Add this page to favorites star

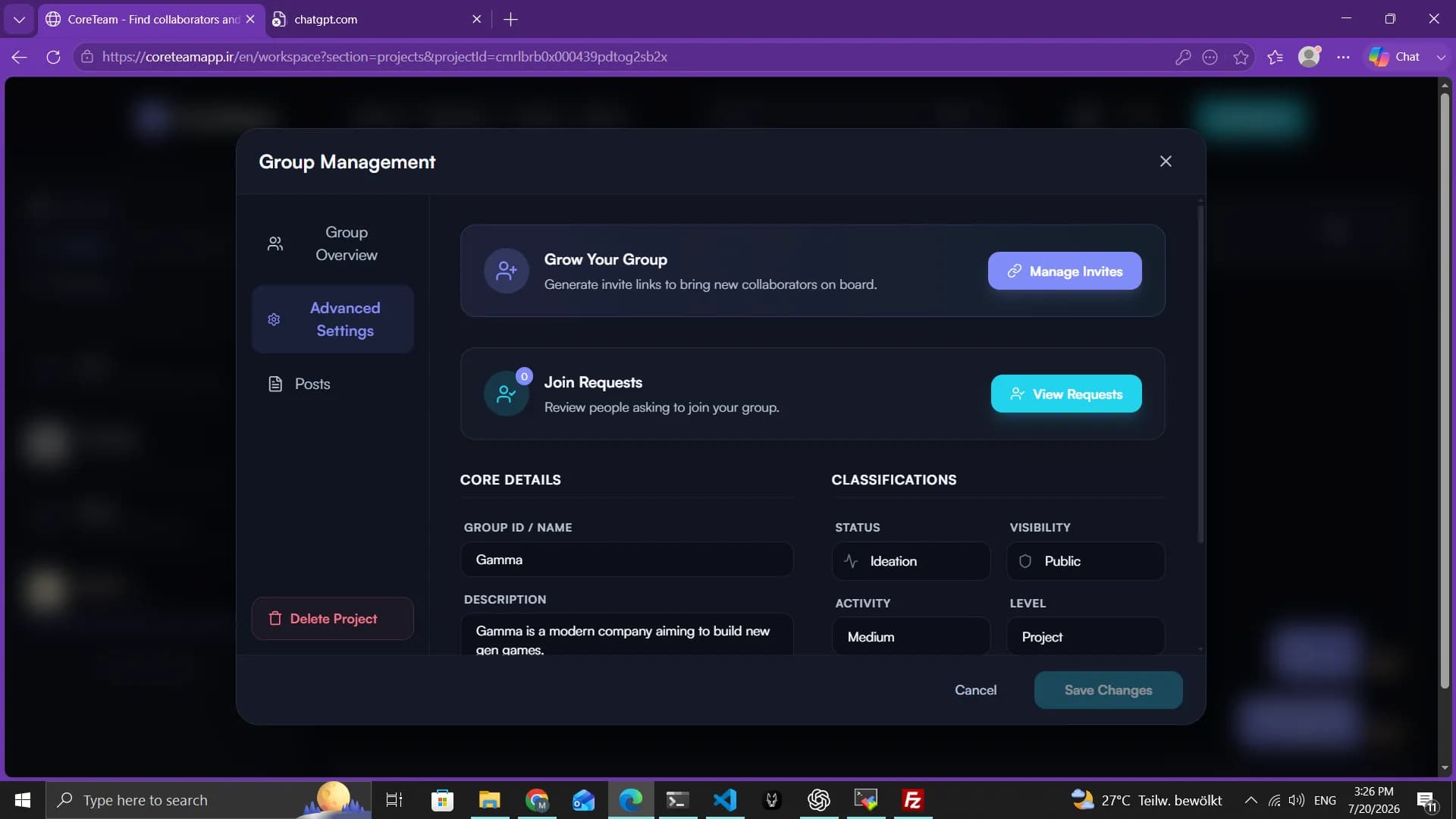click(x=1241, y=57)
